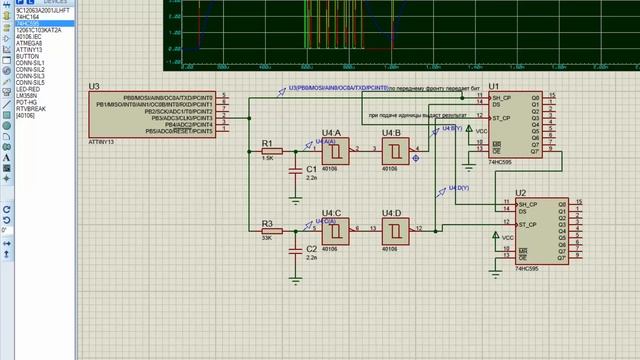Image resolution: width=640 pixels, height=360 pixels.
Task: Select the 2D closed path tool
Action: 6,147
